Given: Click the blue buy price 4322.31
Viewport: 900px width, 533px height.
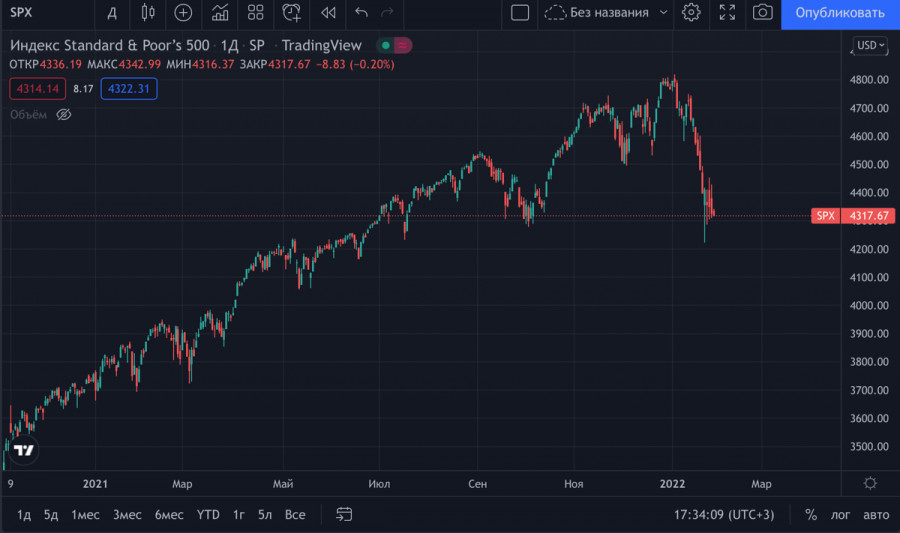Looking at the screenshot, I should (x=129, y=89).
